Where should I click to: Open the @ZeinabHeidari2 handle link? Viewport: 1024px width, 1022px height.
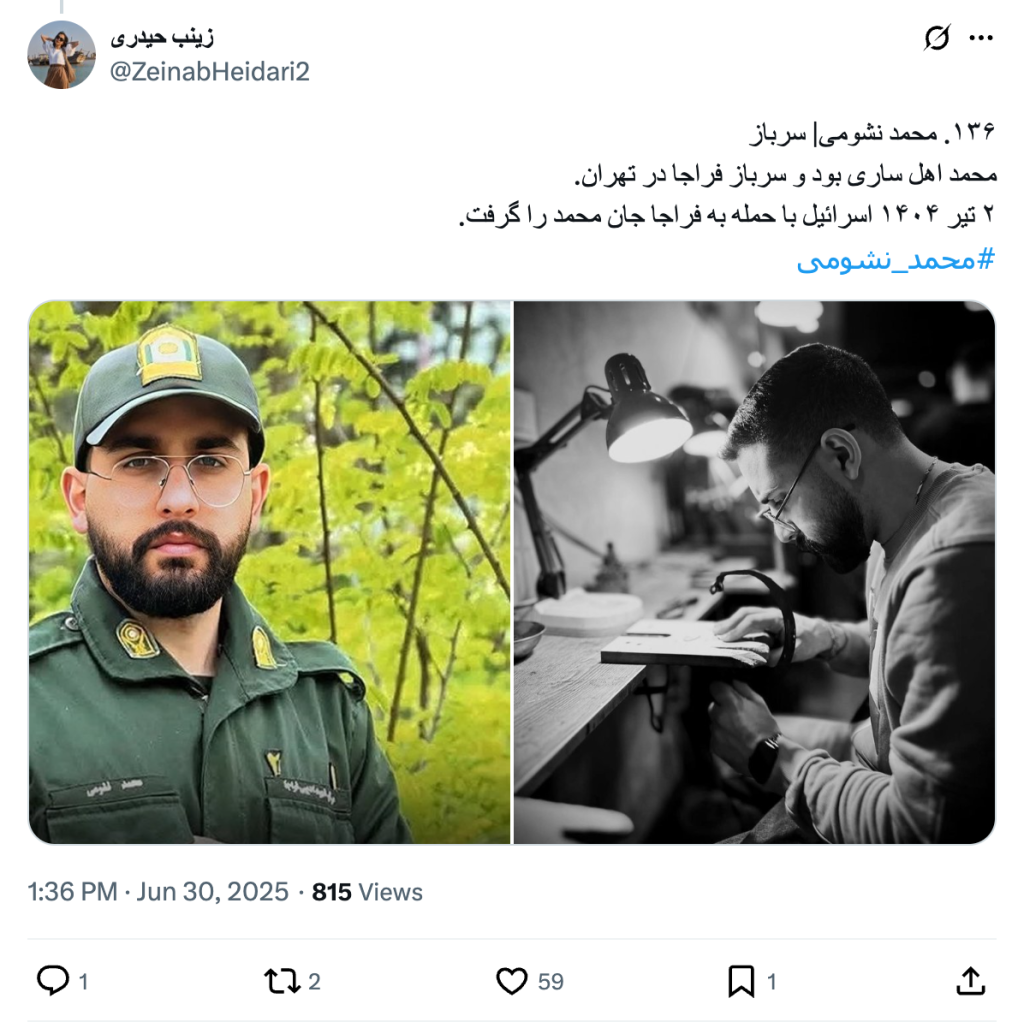pyautogui.click(x=210, y=71)
